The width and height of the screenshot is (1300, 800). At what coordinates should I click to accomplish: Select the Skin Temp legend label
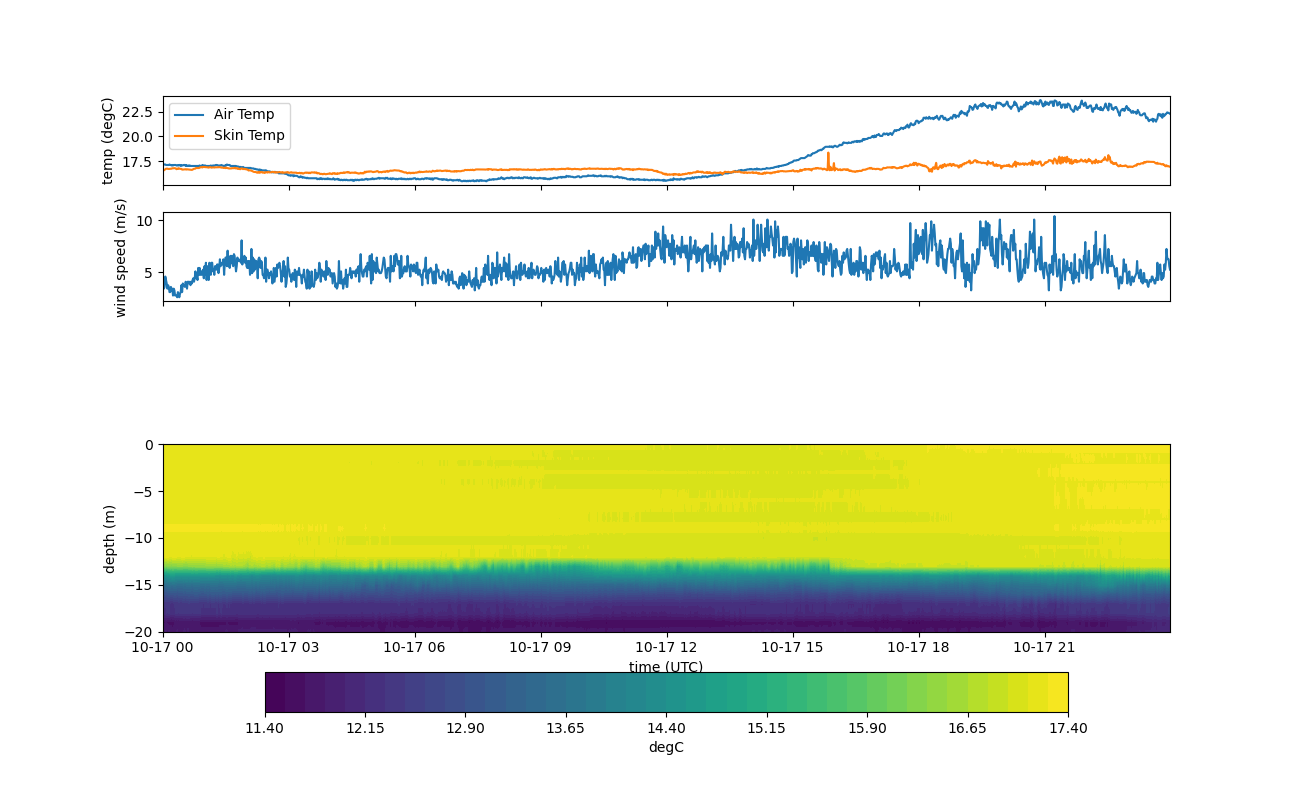pyautogui.click(x=249, y=136)
